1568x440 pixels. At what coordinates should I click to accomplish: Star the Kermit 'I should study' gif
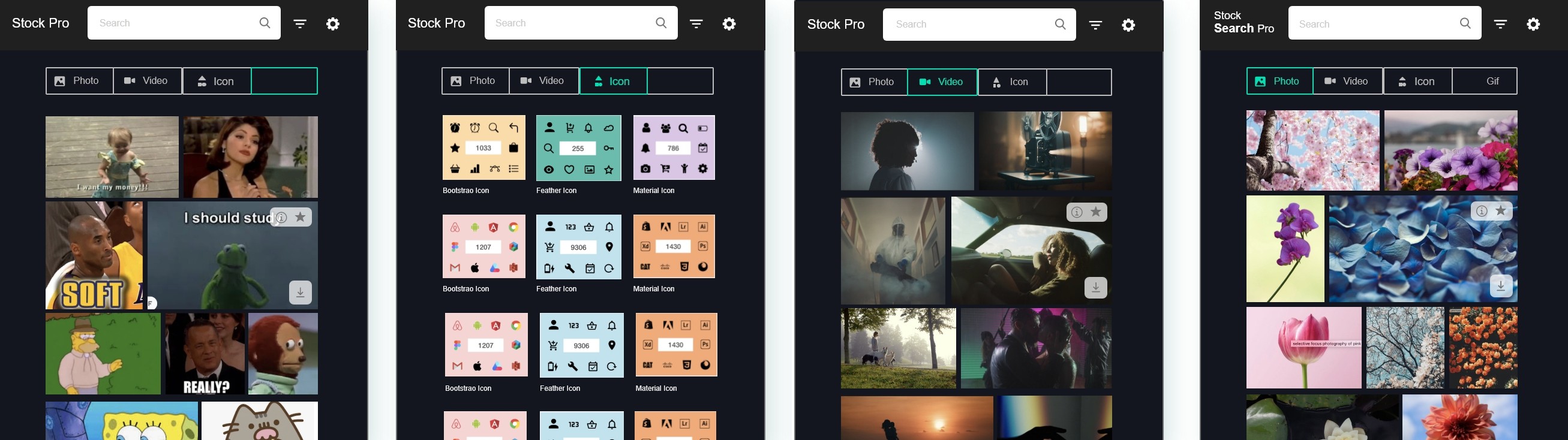tap(300, 217)
